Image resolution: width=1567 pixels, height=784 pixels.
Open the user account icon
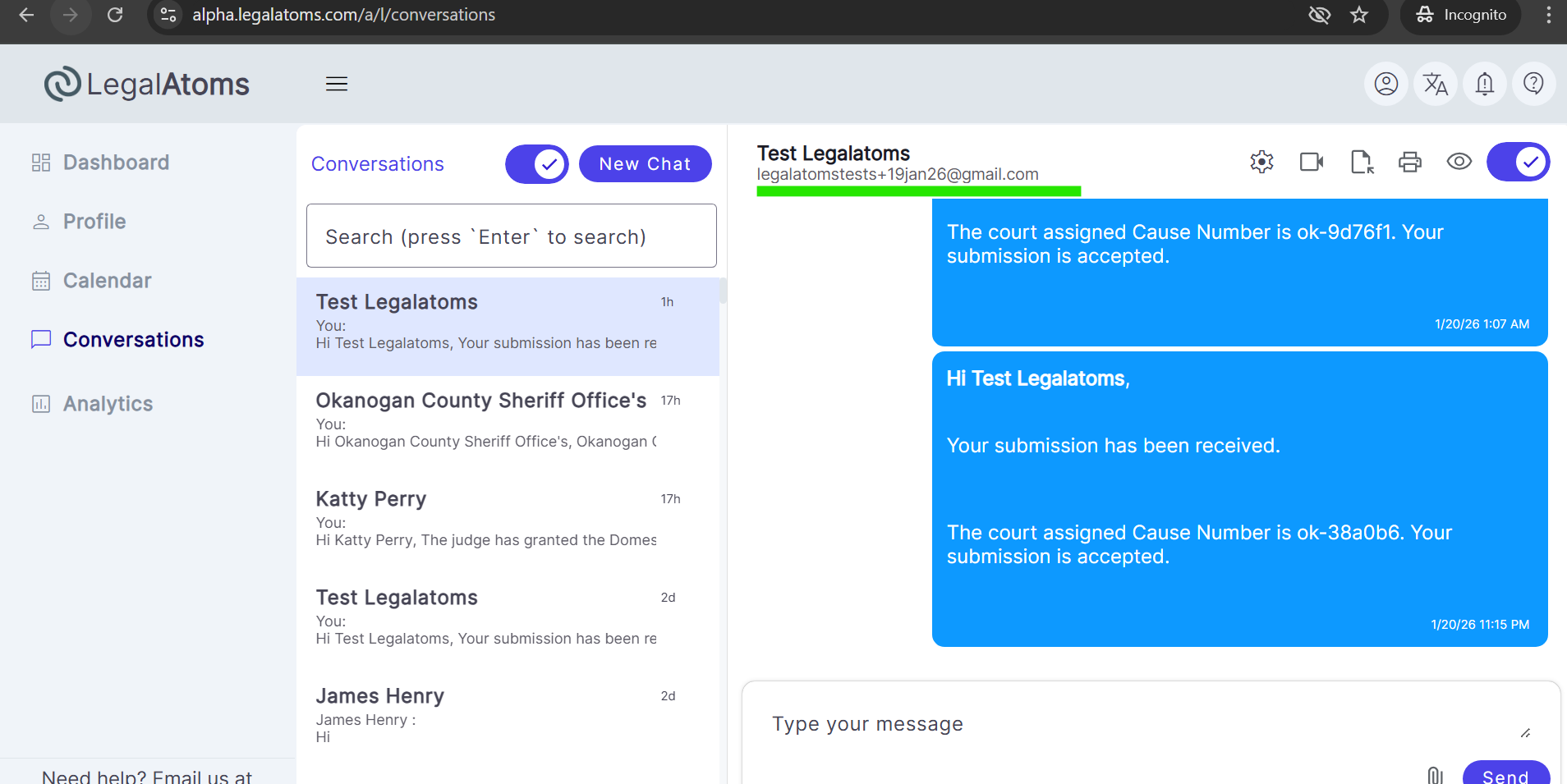(x=1386, y=84)
